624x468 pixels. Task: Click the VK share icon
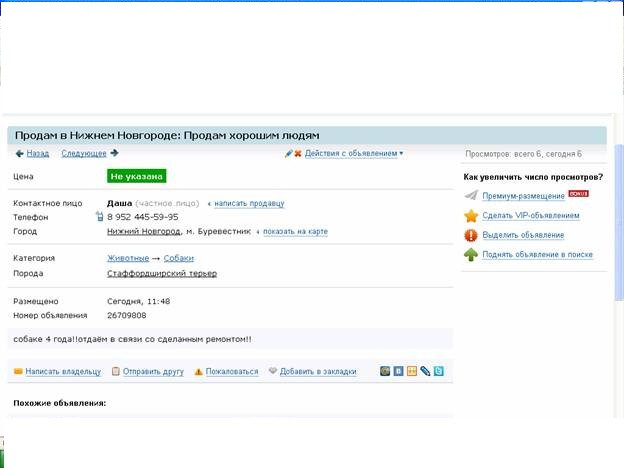[399, 371]
